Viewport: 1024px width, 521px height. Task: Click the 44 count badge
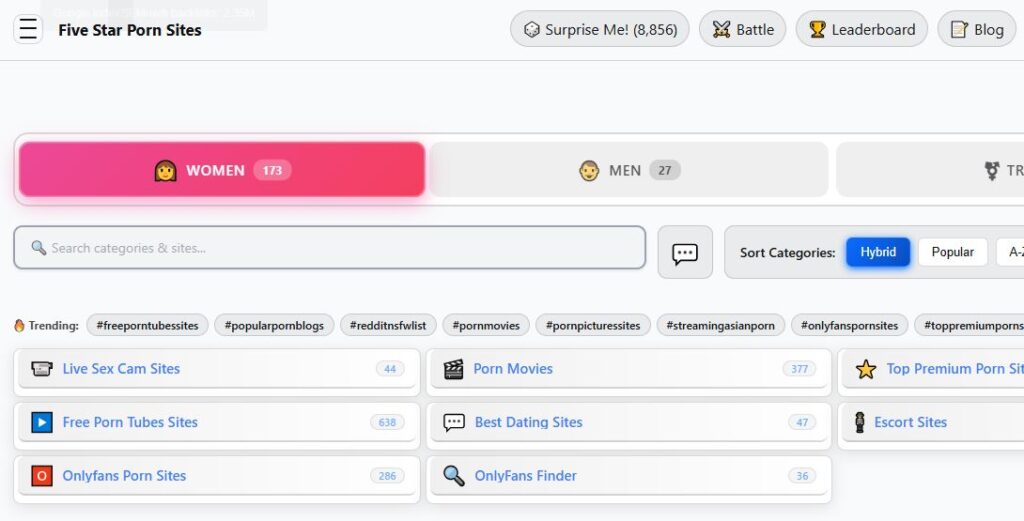(x=390, y=369)
